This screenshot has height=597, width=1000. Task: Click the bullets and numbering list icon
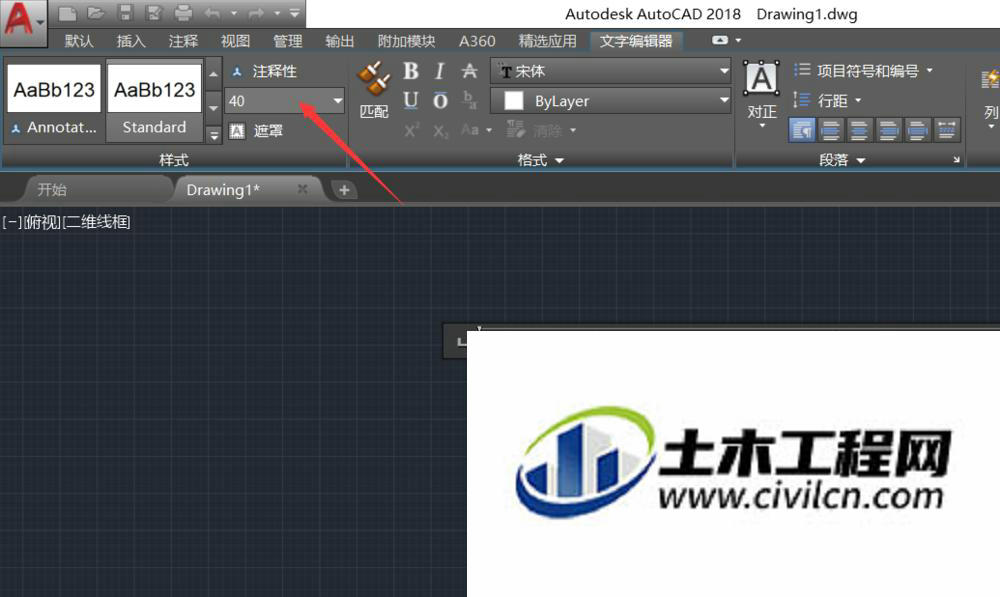[802, 70]
